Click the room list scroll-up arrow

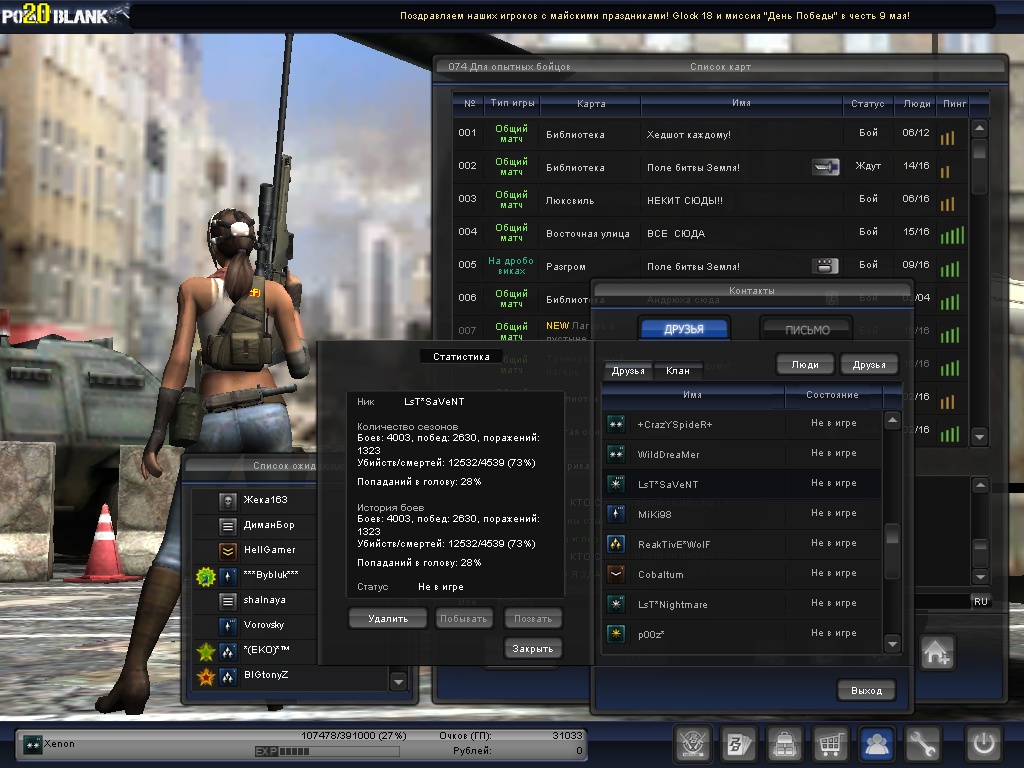point(979,128)
